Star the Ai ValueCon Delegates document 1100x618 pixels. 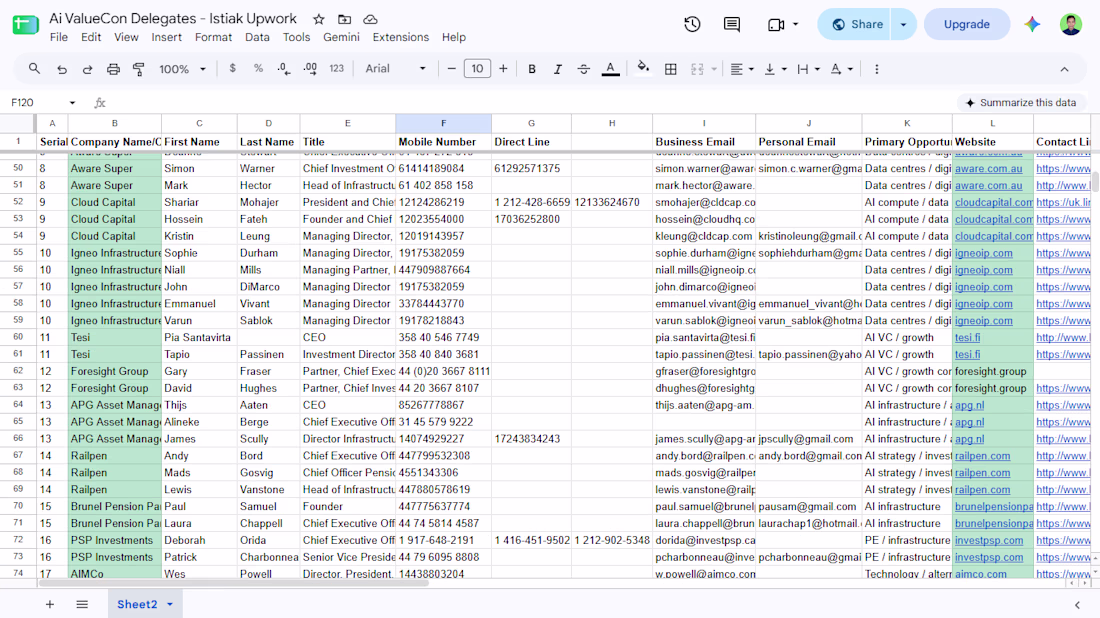pos(318,20)
